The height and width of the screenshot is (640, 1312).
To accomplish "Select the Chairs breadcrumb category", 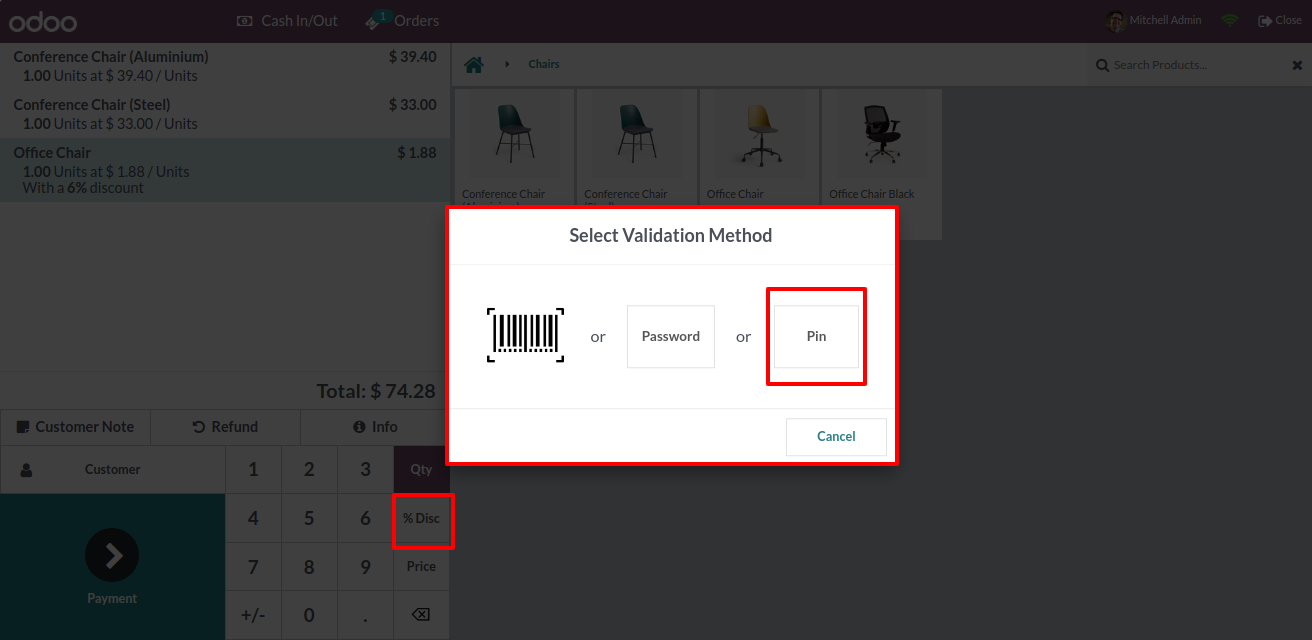I will tap(544, 64).
